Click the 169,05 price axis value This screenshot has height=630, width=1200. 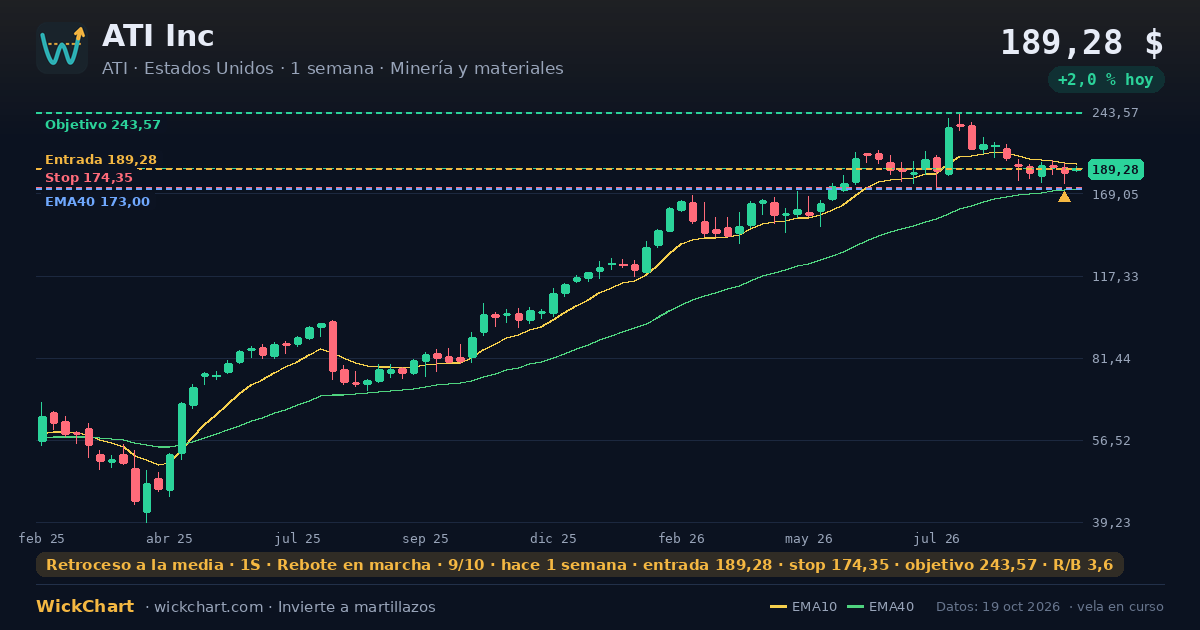pos(1115,195)
